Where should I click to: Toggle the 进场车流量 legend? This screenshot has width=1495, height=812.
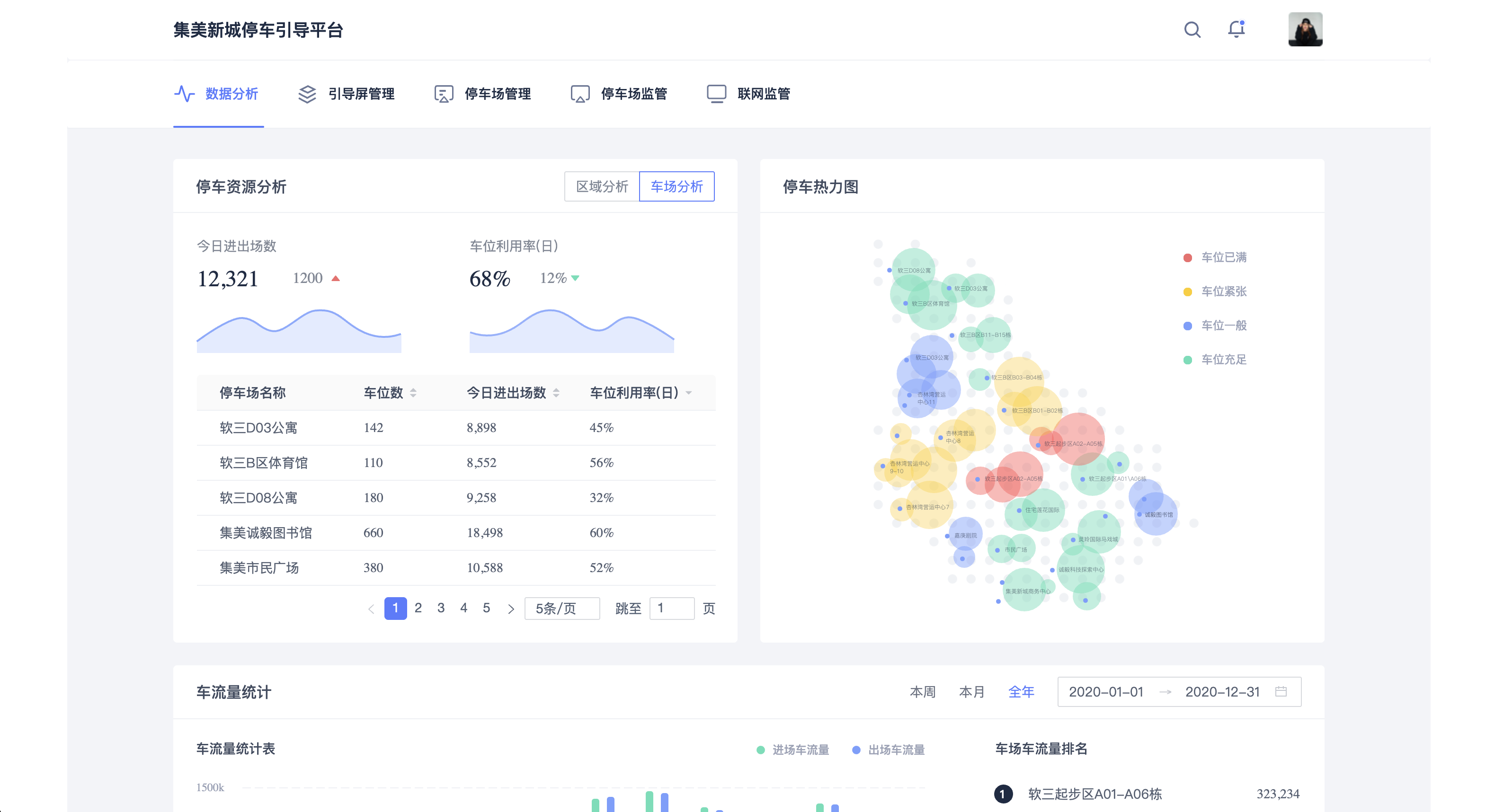pos(793,750)
